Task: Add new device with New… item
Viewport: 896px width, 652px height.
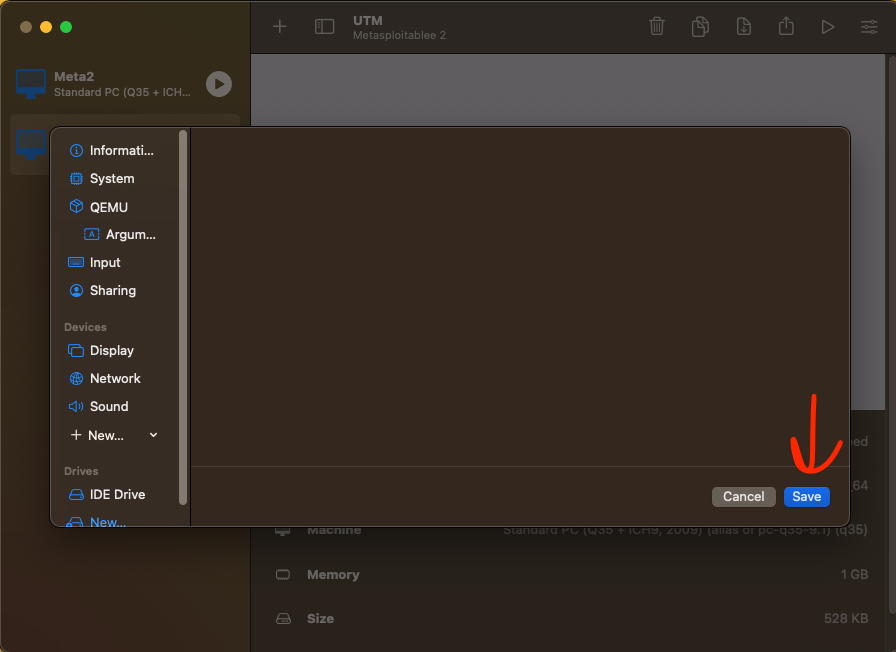Action: point(97,435)
